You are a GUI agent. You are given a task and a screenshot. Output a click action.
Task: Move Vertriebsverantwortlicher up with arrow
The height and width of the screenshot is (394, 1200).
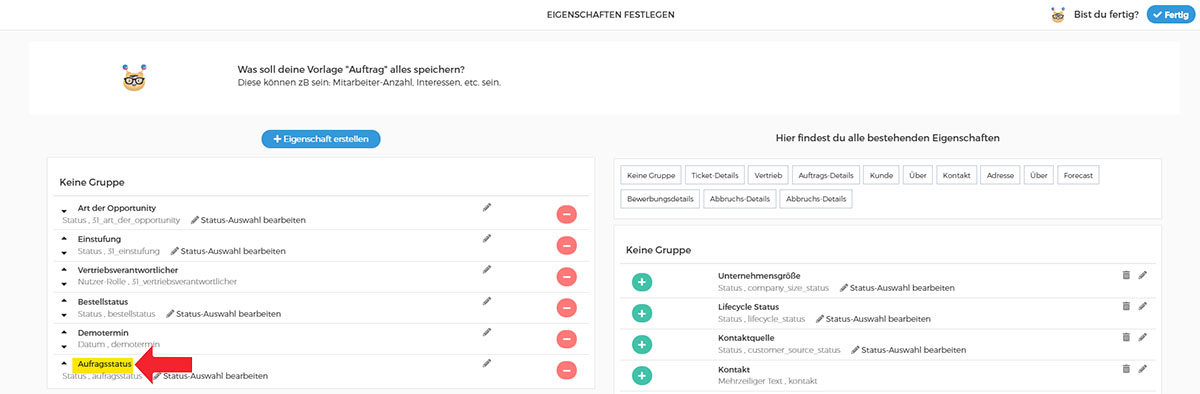tap(65, 268)
